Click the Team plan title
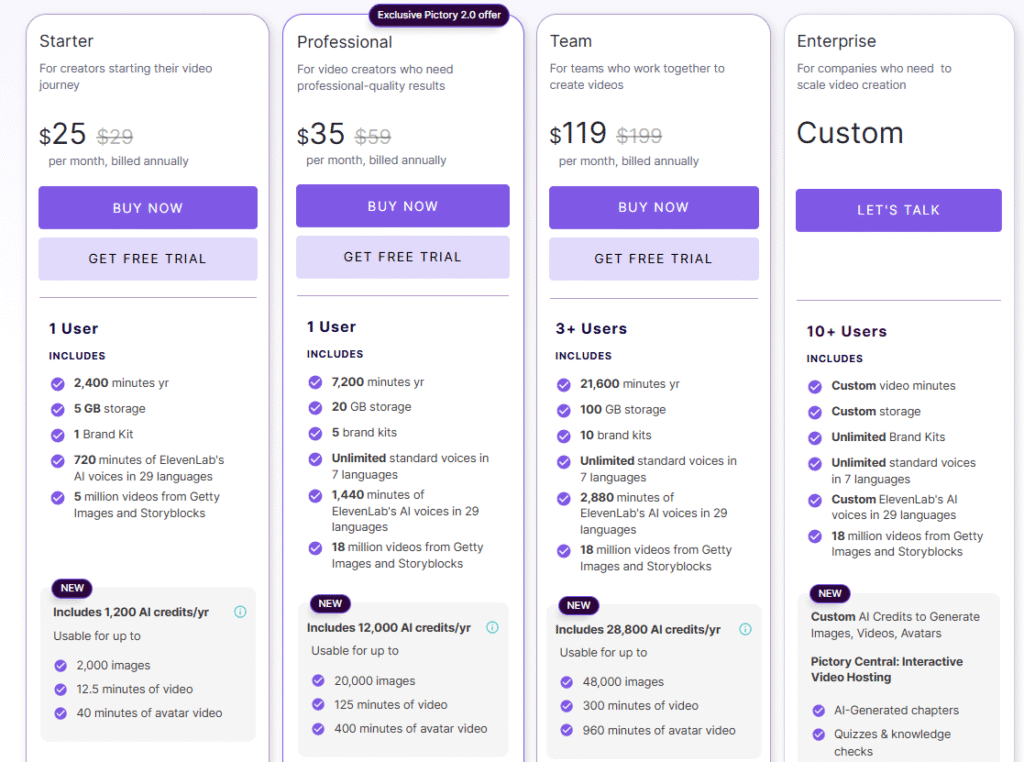 point(571,41)
